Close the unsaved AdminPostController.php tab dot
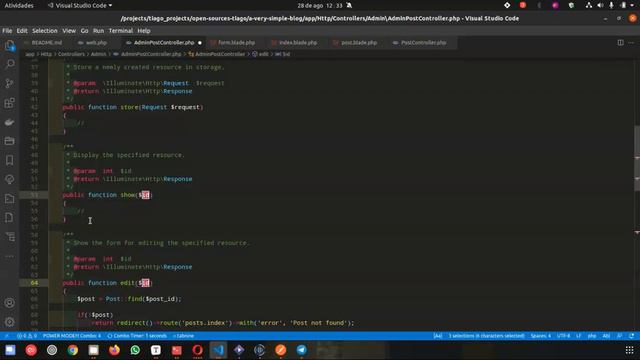This screenshot has height=360, width=640. [x=200, y=42]
